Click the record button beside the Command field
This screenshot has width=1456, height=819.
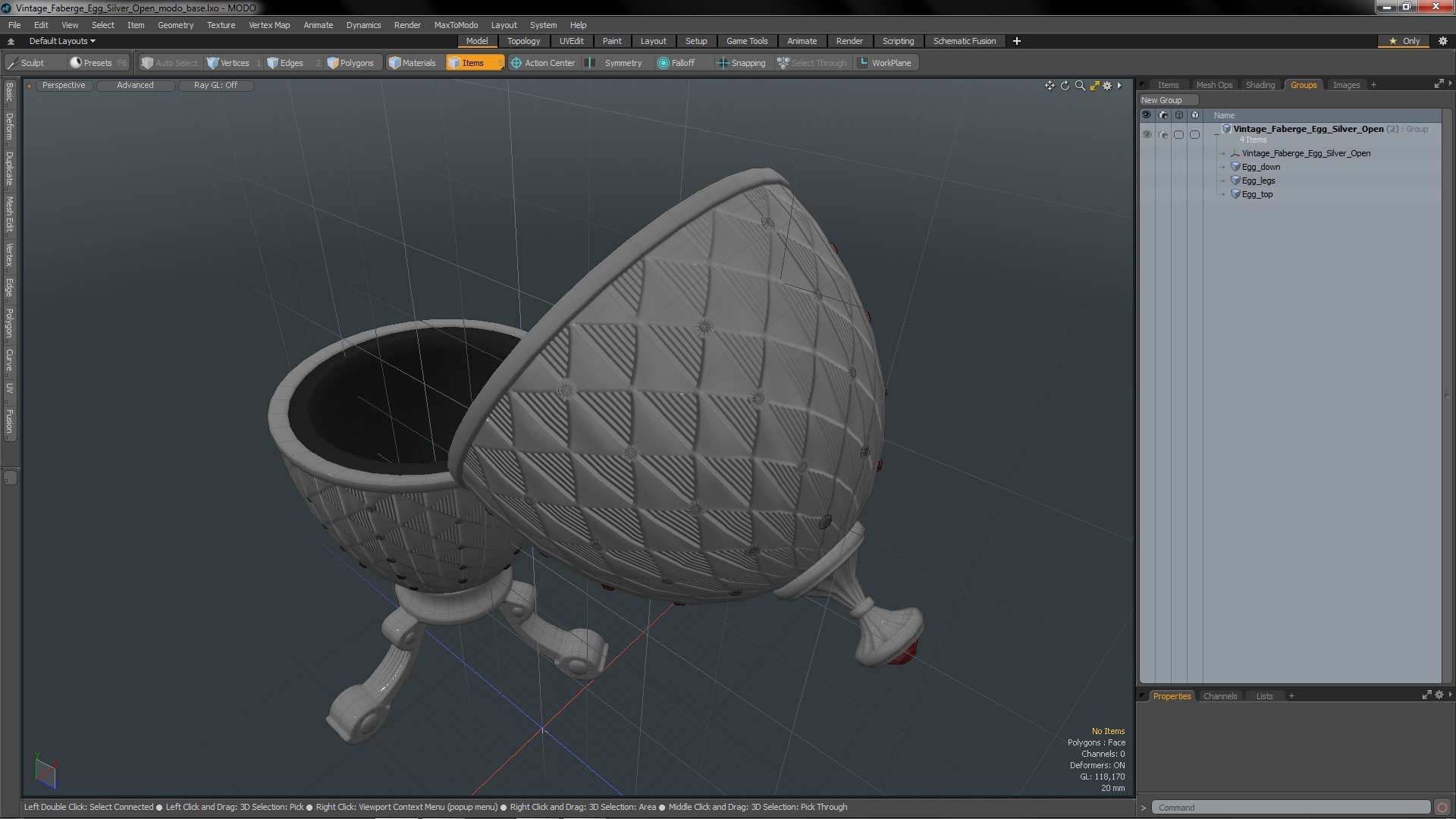point(1442,808)
